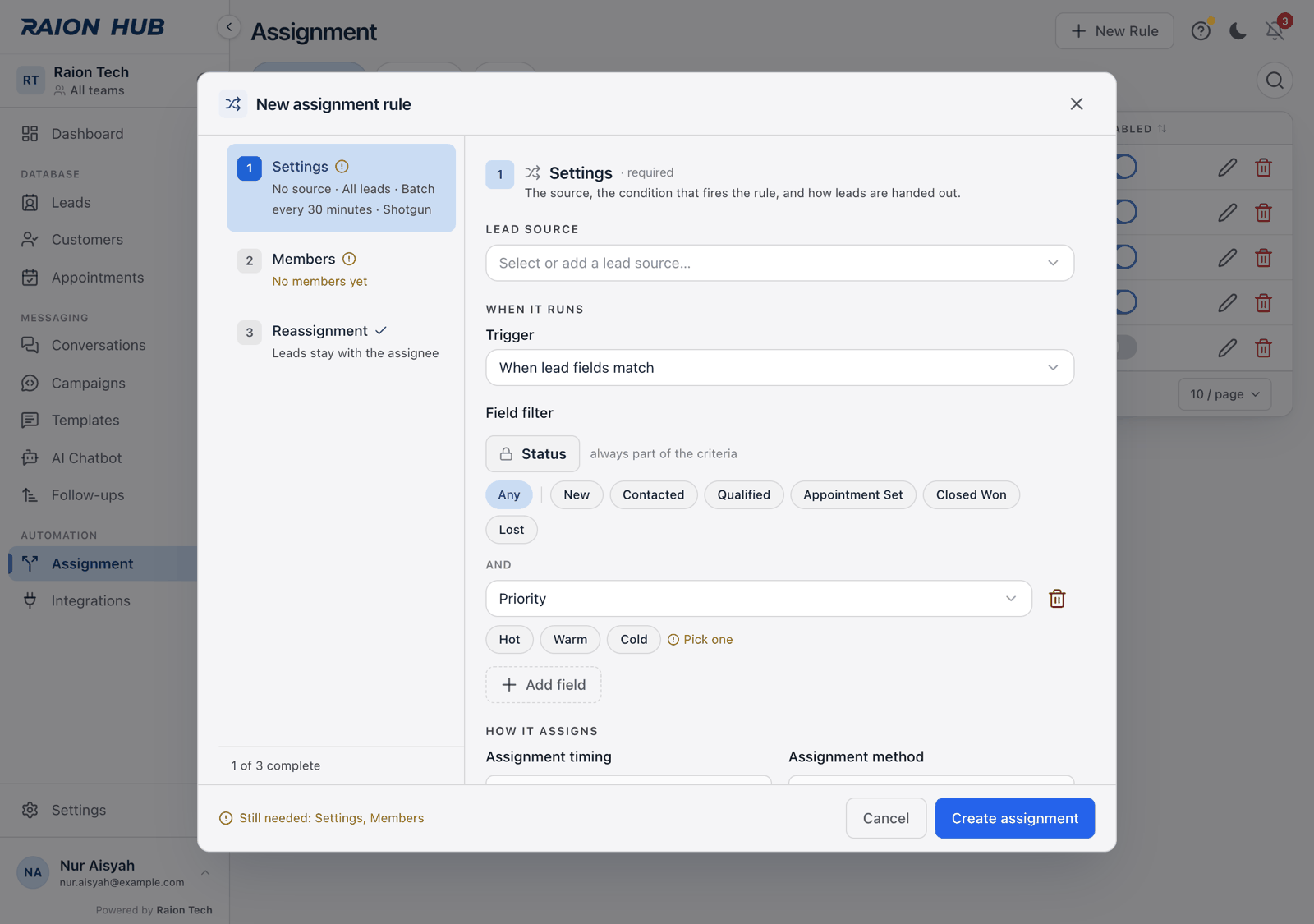
Task: Open the 10 / page dropdown
Action: [x=1225, y=395]
